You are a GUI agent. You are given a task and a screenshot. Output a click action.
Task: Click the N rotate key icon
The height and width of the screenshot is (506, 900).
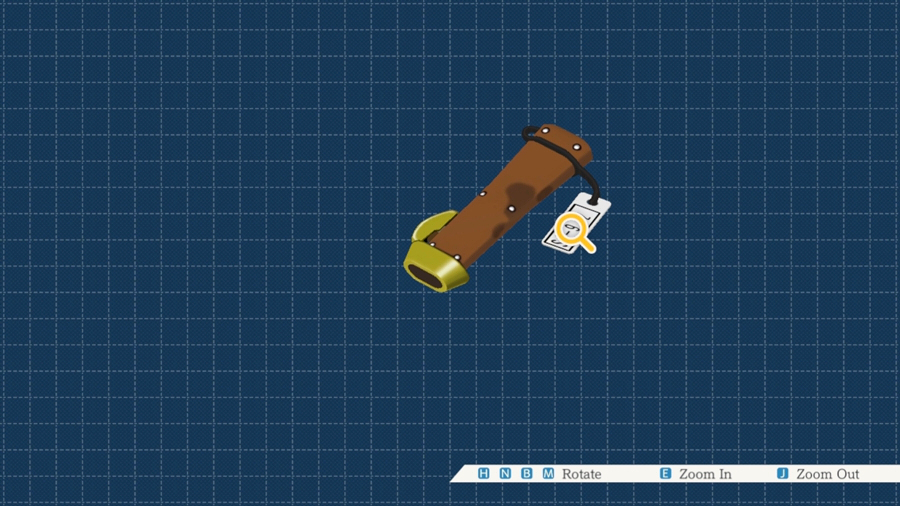point(505,473)
